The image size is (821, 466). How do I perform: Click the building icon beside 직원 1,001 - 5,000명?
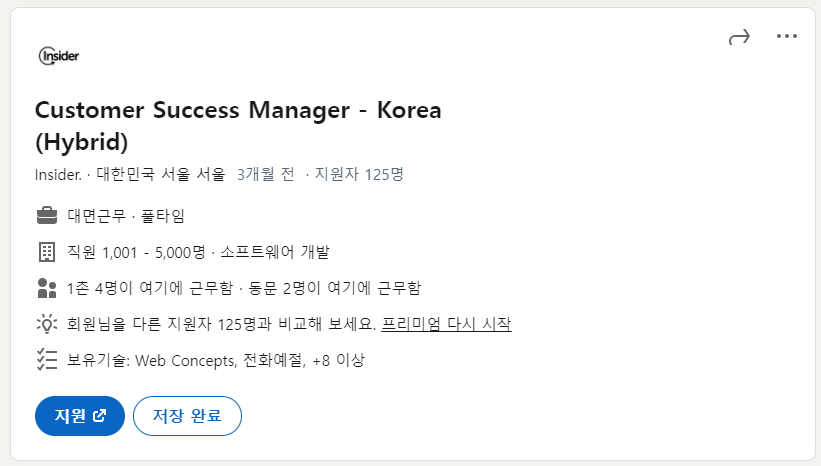pyautogui.click(x=46, y=251)
